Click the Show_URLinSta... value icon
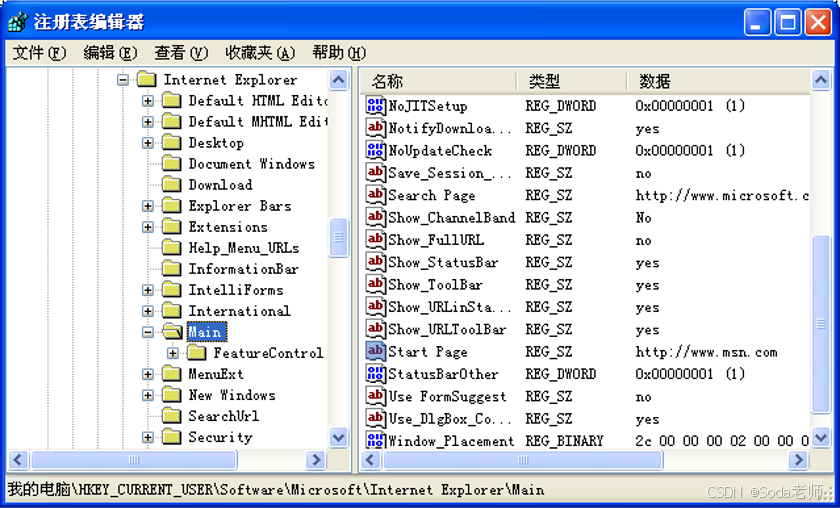Image resolution: width=840 pixels, height=508 pixels. tap(375, 307)
